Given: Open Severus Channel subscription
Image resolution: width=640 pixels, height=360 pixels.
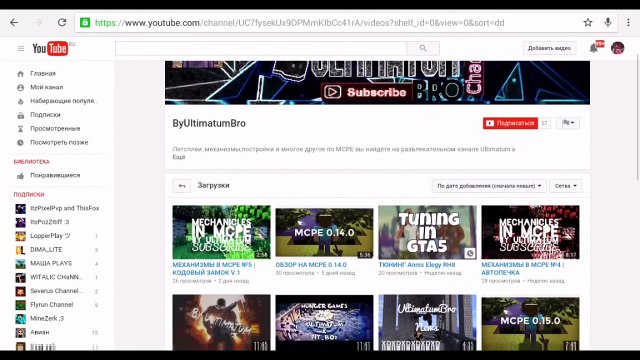Looking at the screenshot, I should (56, 291).
